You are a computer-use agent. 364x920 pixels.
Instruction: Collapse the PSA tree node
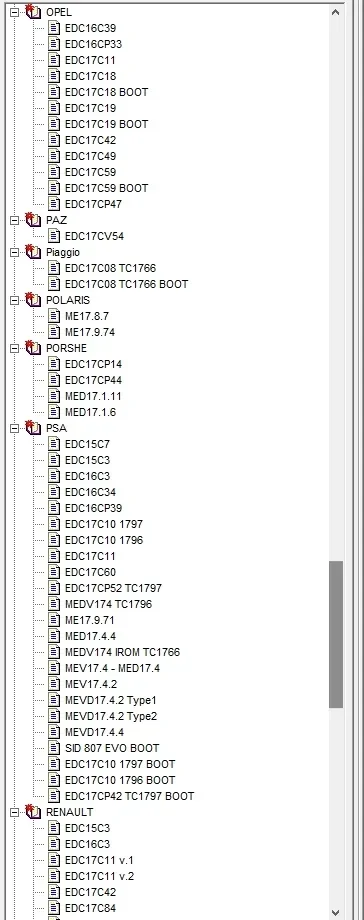(x=15, y=428)
